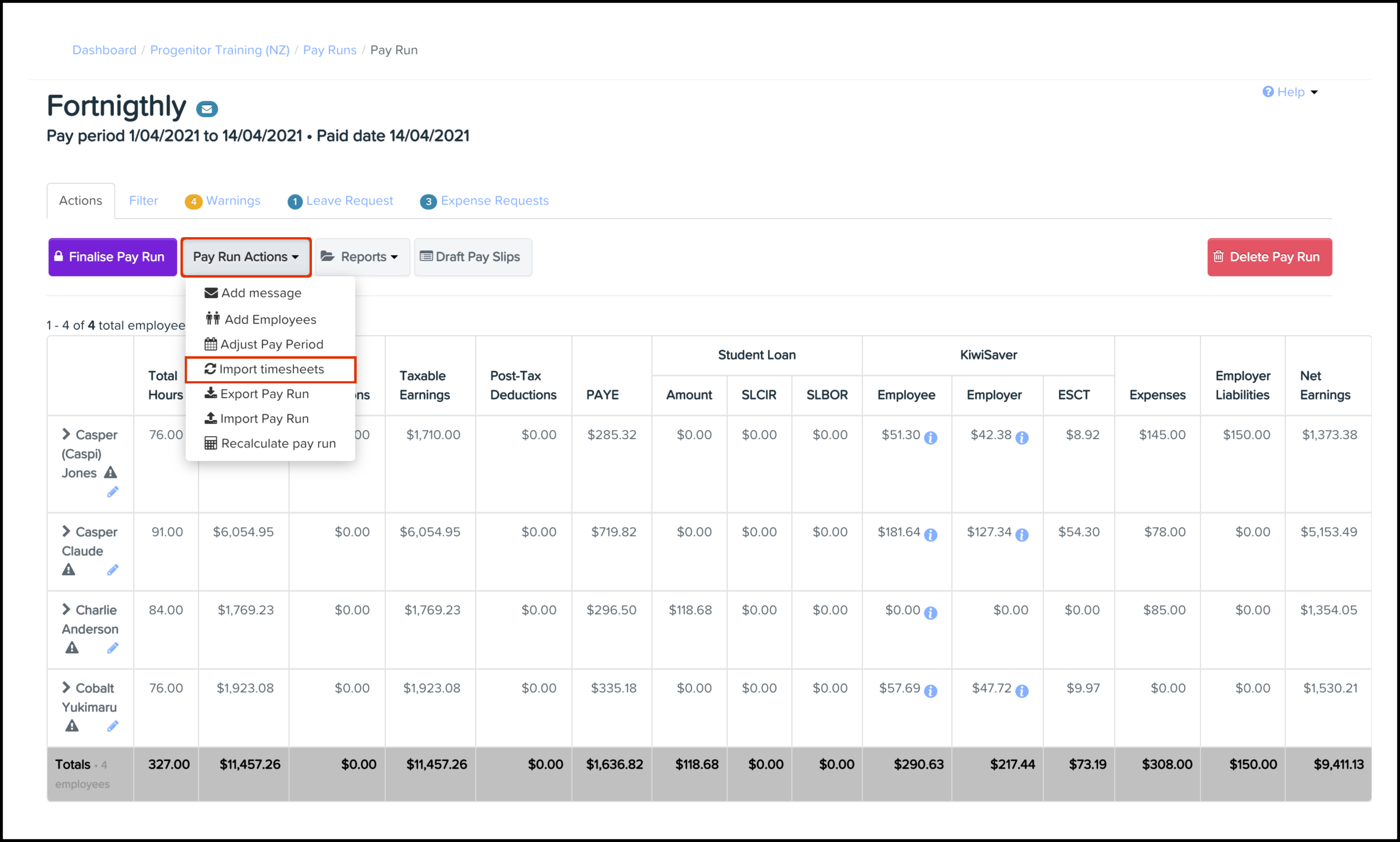Screen dimensions: 1400x842
Task: Expand the Casper Claude employee row
Action: point(66,531)
